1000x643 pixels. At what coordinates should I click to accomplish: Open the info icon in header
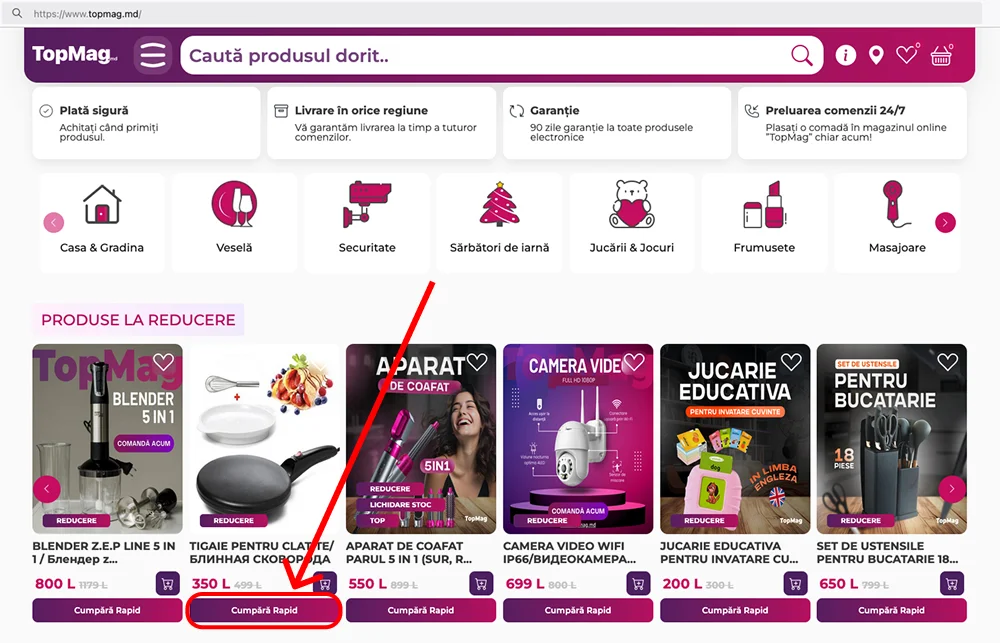pos(846,55)
